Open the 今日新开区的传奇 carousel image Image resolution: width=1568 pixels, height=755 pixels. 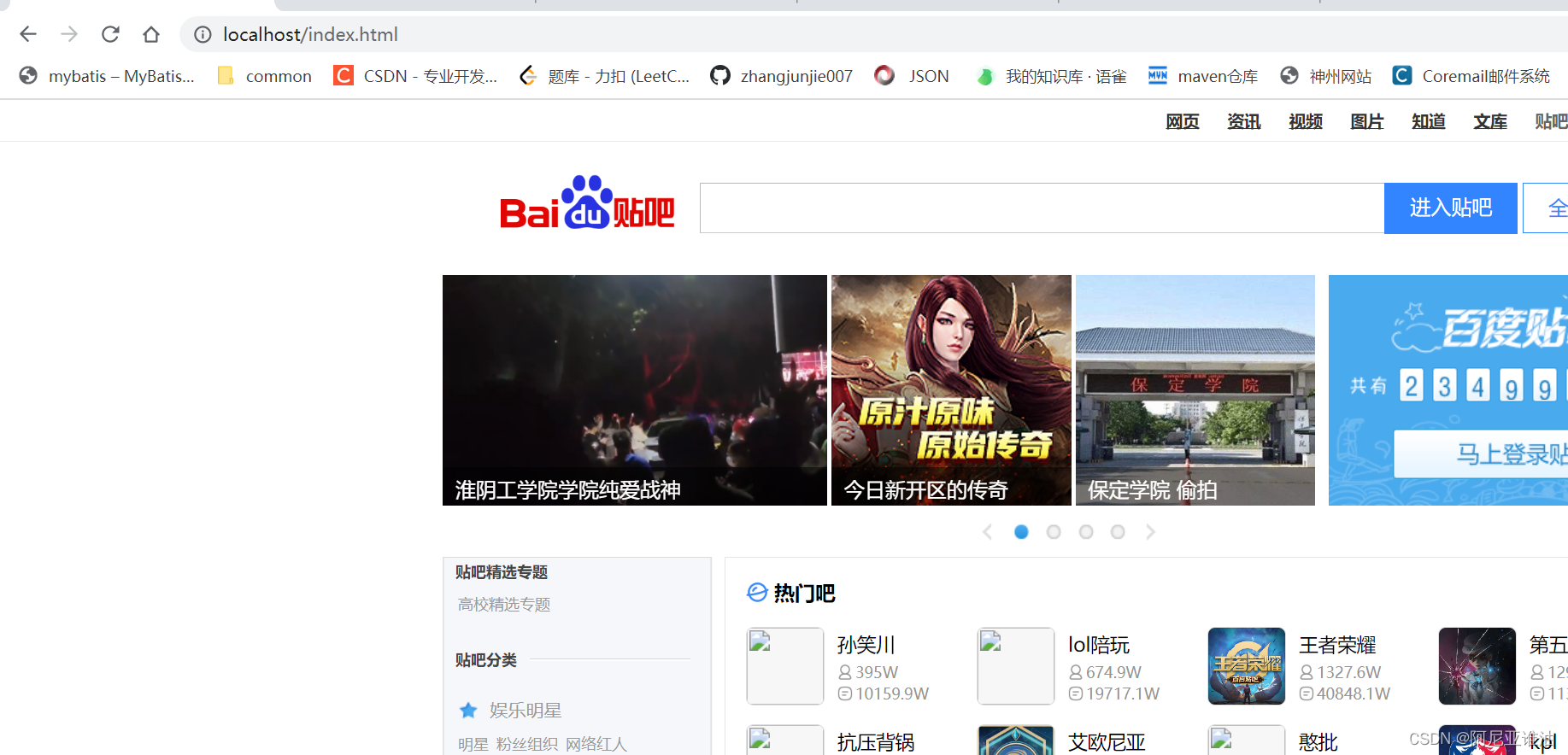[951, 390]
